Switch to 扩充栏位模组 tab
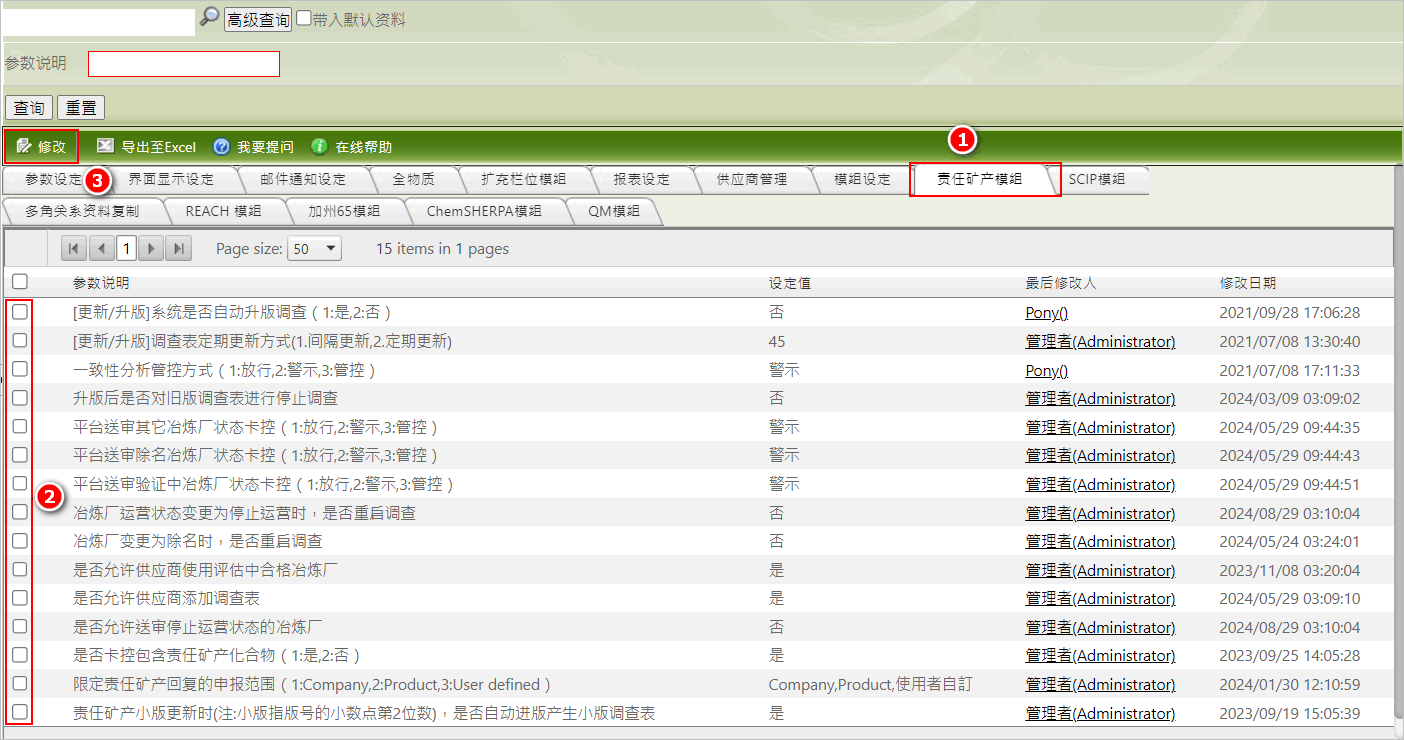Screen dimensions: 1404x740 click(523, 180)
